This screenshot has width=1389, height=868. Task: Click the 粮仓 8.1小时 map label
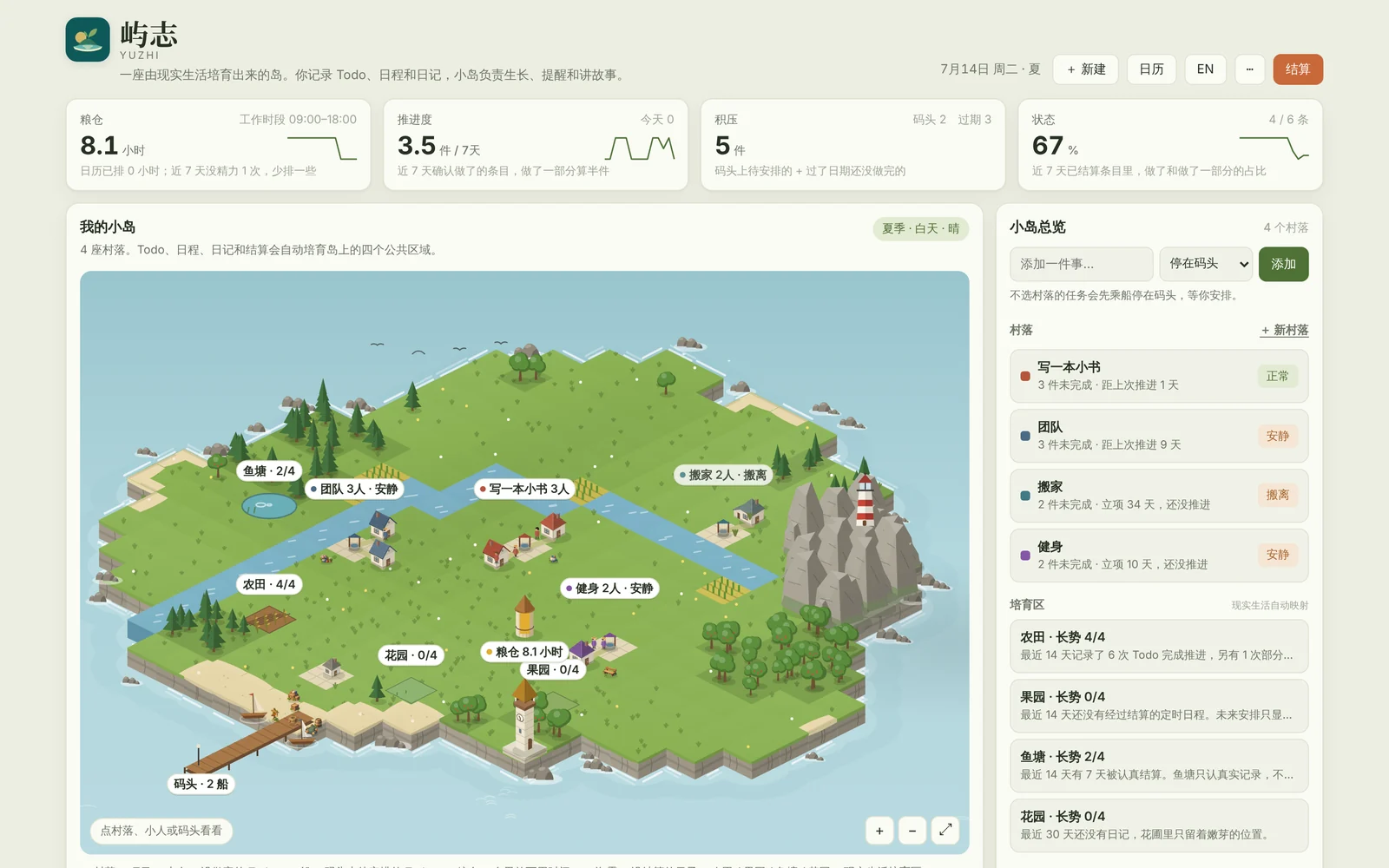[524, 652]
